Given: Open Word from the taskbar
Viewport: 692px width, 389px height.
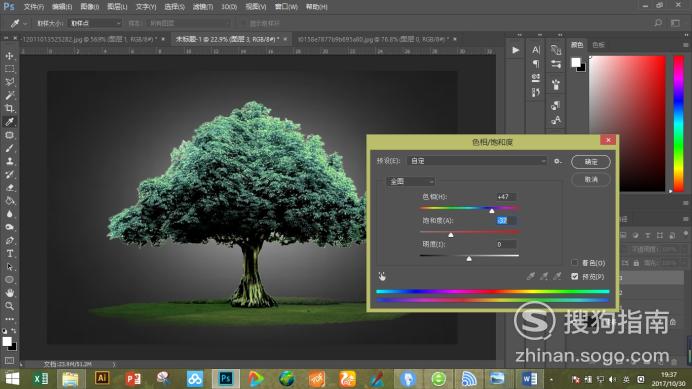Looking at the screenshot, I should point(530,378).
